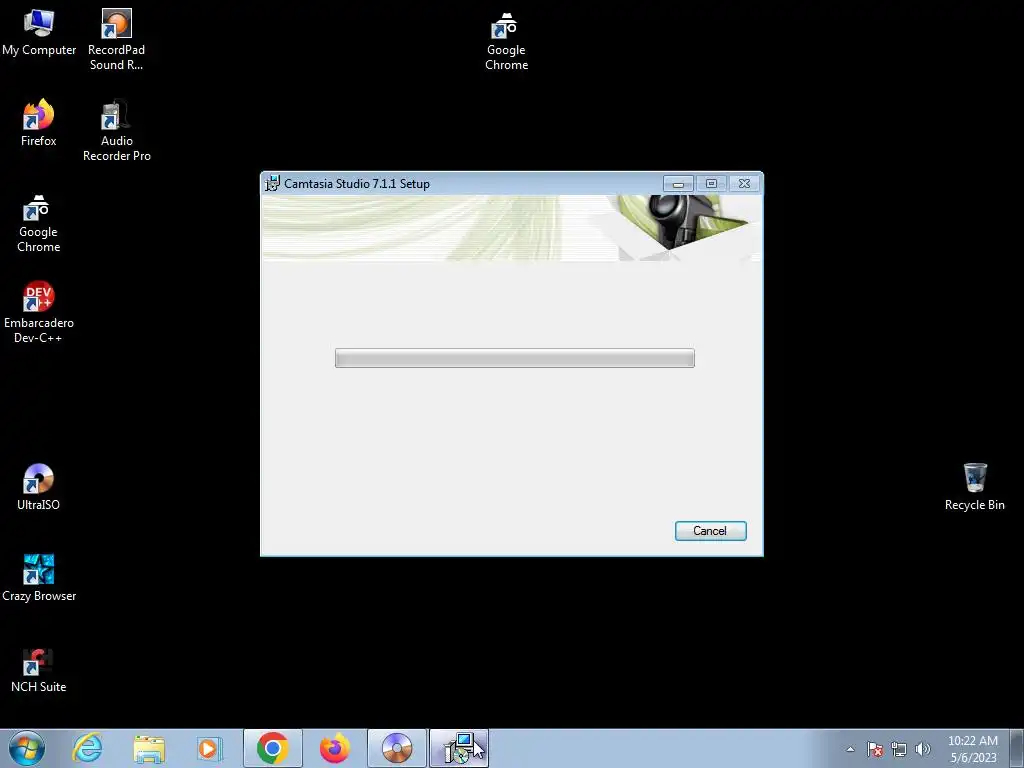Maximize the Camtasia Setup window
Viewport: 1024px width, 768px height.
[711, 184]
